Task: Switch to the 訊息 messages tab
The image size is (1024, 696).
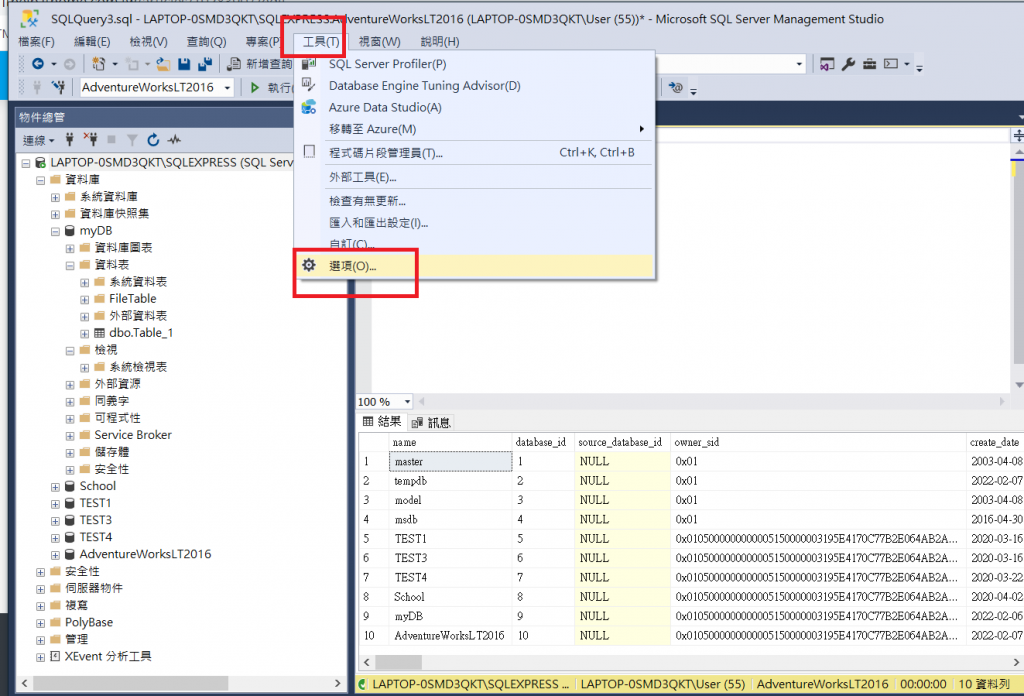Action: point(432,422)
